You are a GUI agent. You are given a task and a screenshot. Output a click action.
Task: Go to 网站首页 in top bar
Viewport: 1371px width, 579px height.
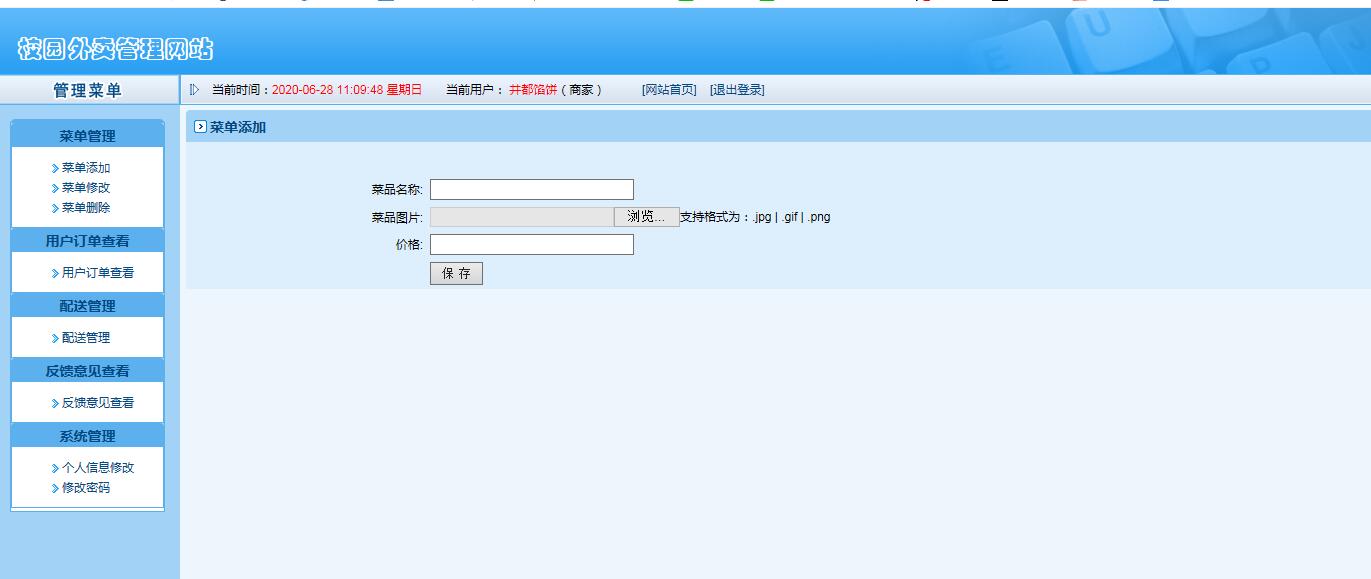pos(669,90)
